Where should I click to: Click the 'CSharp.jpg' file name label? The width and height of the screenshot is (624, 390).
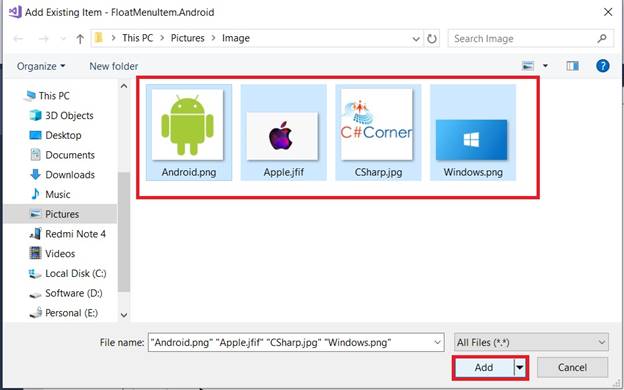point(378,172)
